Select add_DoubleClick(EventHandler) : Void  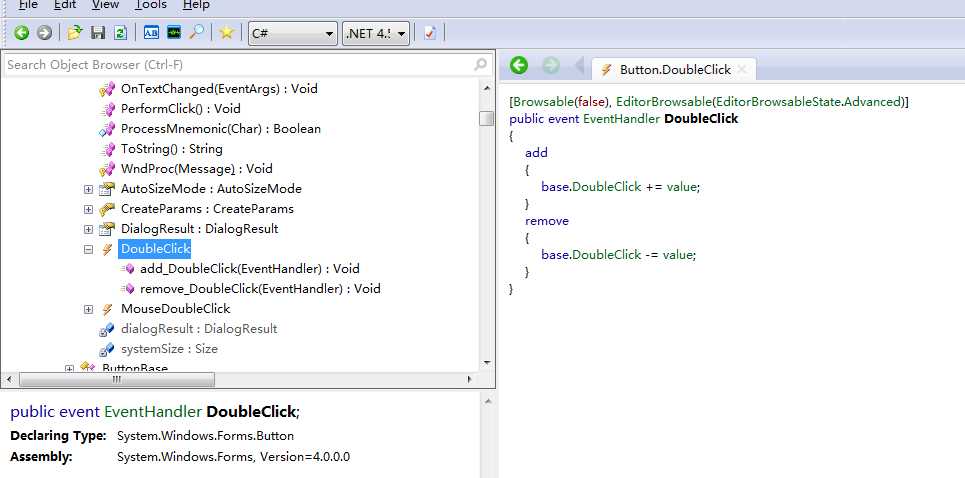coord(250,269)
